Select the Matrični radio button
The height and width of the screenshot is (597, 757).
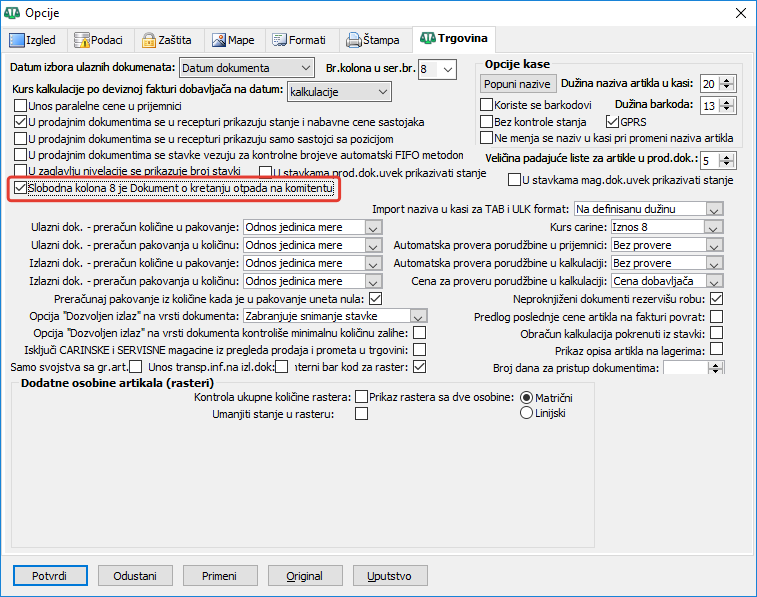[x=526, y=398]
